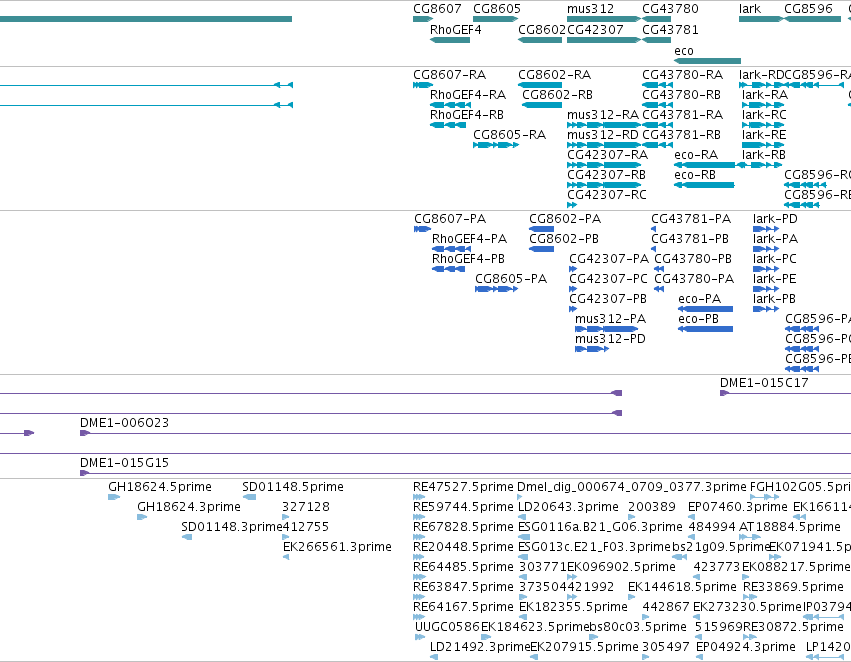The width and height of the screenshot is (851, 662).
Task: Select the lark gene label
Action: click(x=750, y=9)
